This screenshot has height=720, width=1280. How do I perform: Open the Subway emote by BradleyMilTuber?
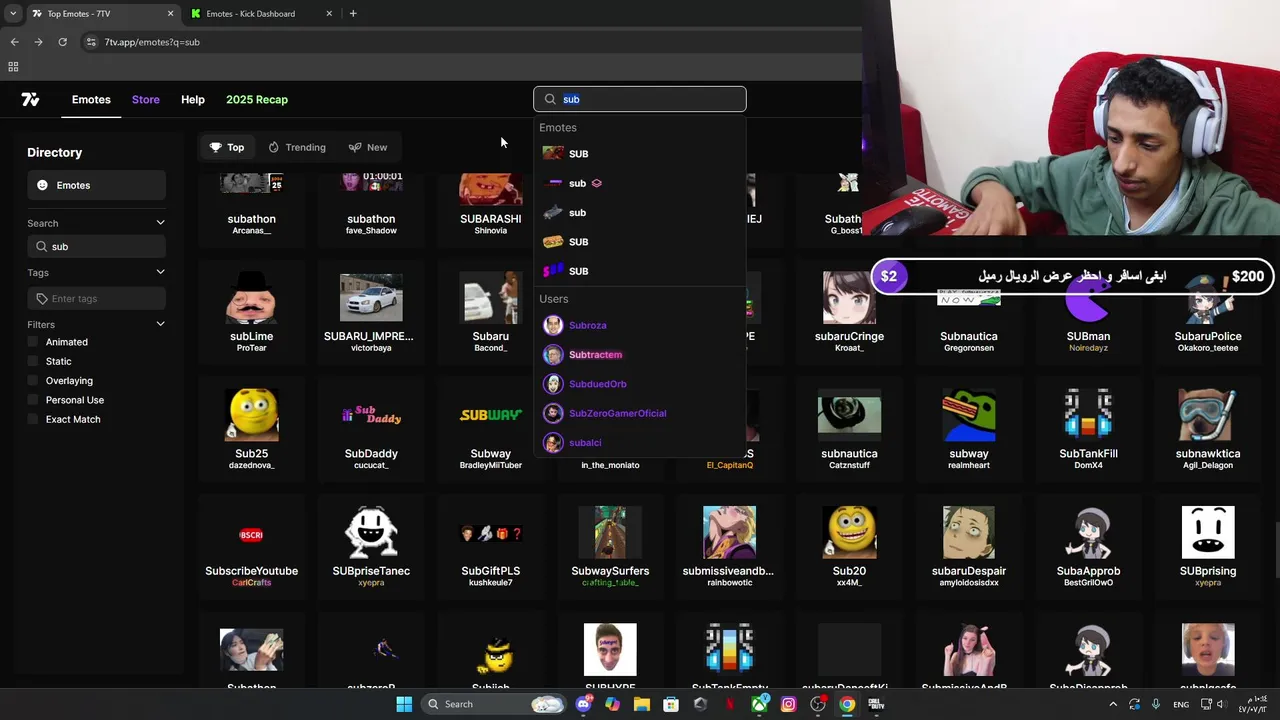pos(490,428)
